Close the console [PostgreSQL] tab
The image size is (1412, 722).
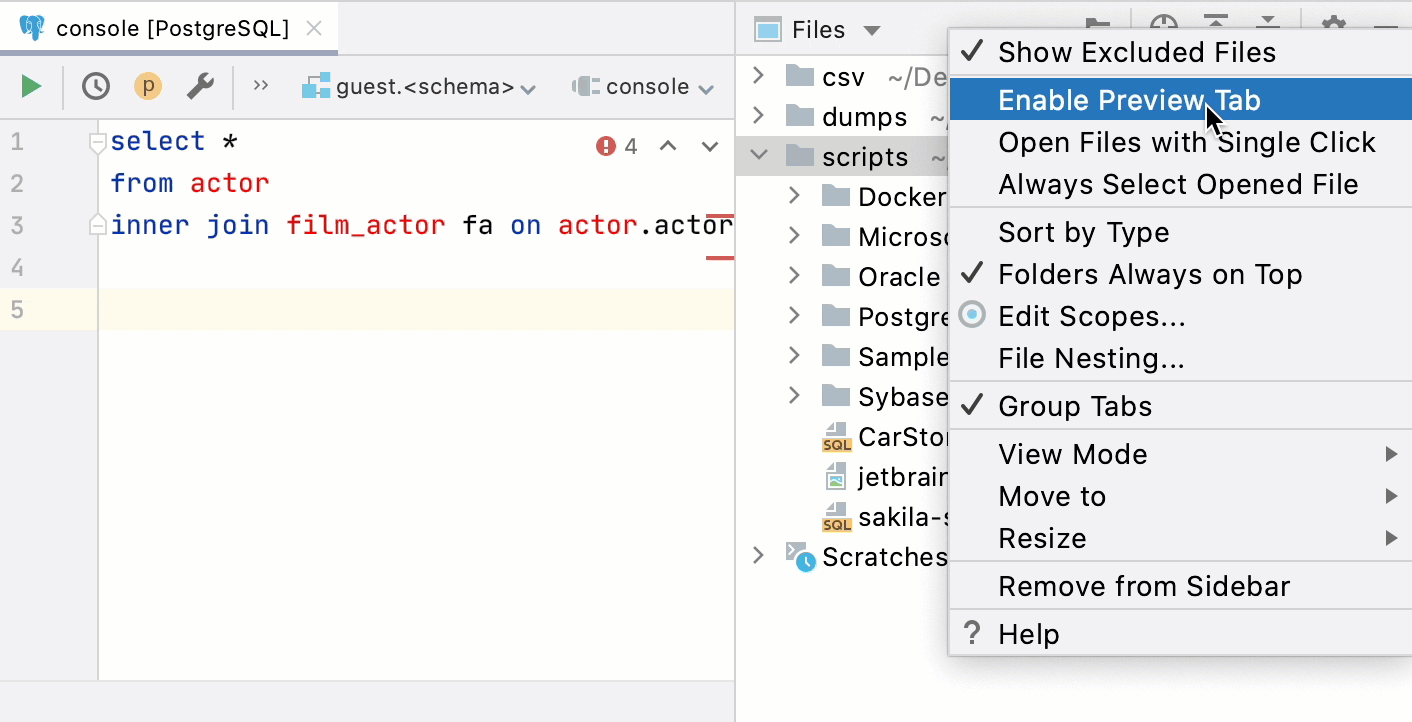[x=314, y=29]
